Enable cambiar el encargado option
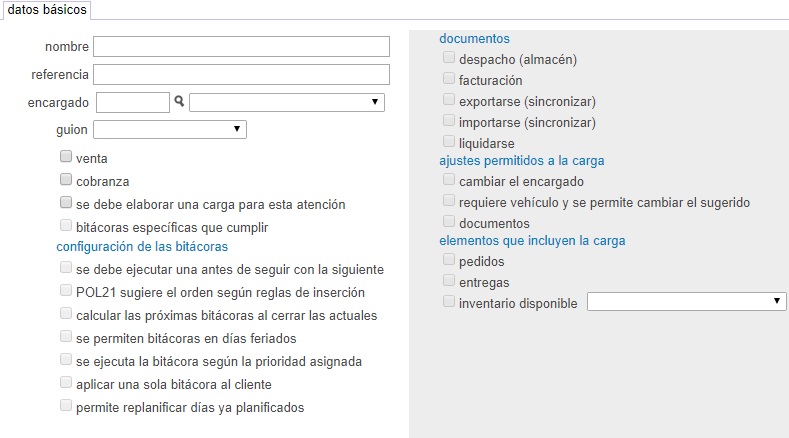 click(449, 179)
